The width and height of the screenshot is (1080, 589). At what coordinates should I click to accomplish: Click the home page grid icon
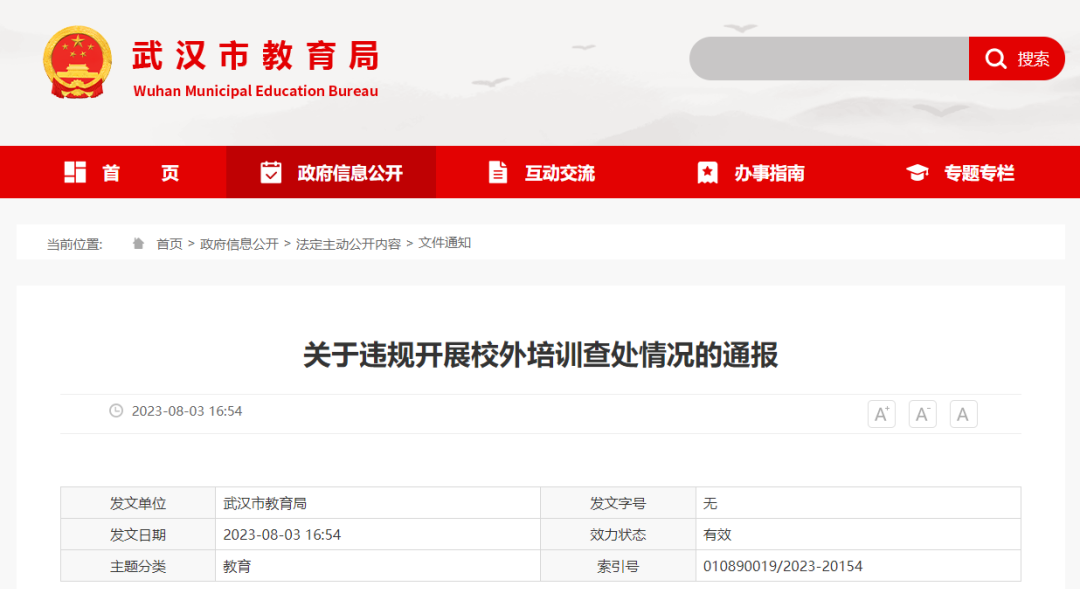click(75, 172)
